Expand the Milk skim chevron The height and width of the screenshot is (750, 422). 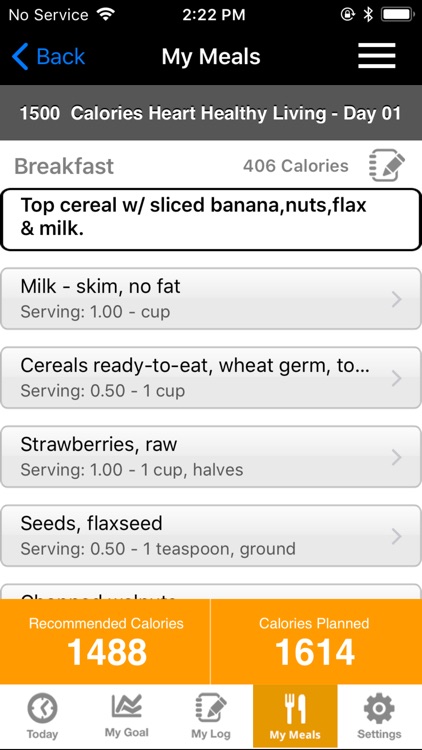pos(397,299)
